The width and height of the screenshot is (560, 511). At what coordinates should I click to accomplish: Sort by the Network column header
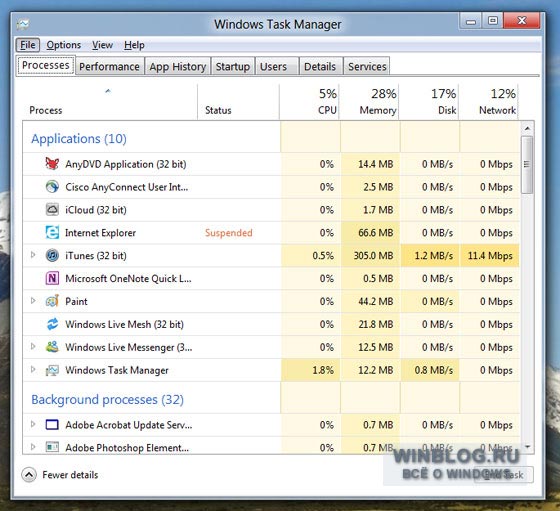(488, 102)
